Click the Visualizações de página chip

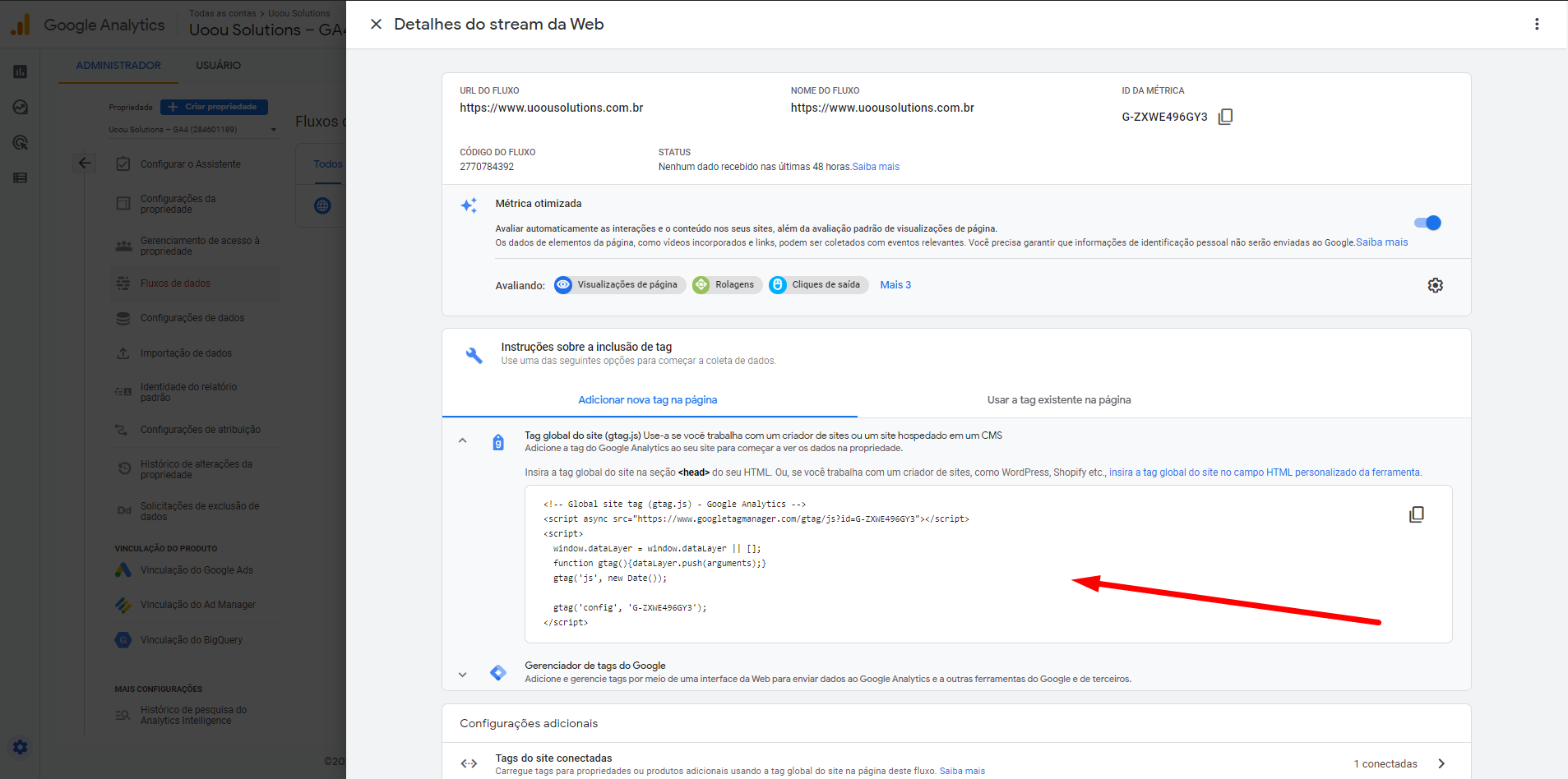619,285
